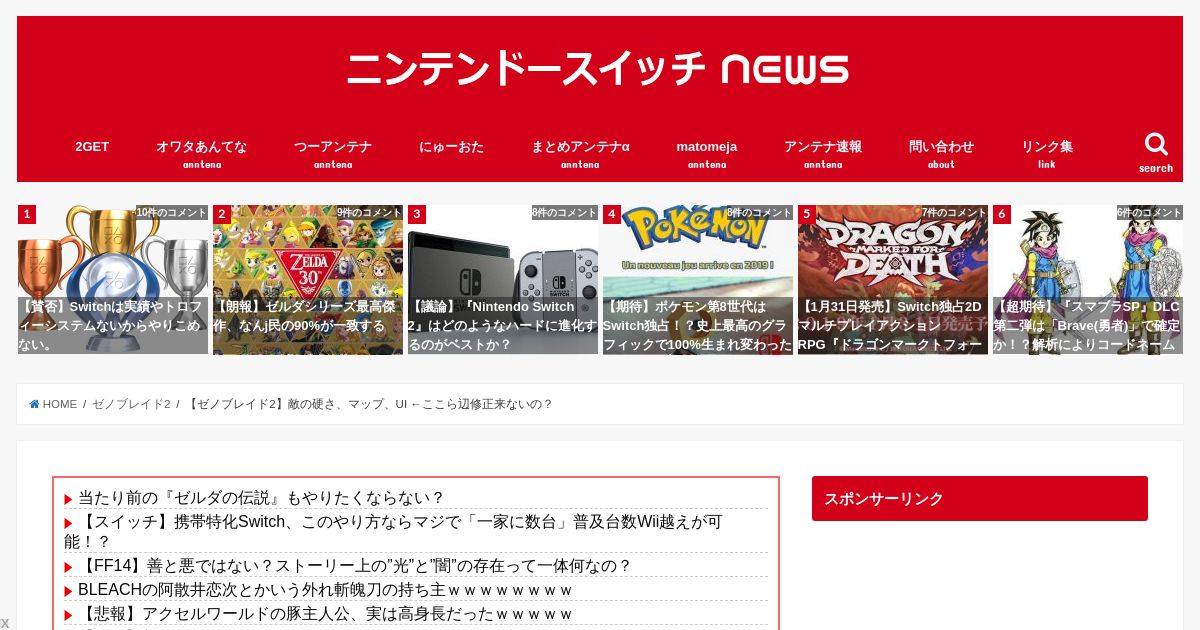Open 【朗報】ゼルダシリーズ最高傑作 headline

point(308,325)
